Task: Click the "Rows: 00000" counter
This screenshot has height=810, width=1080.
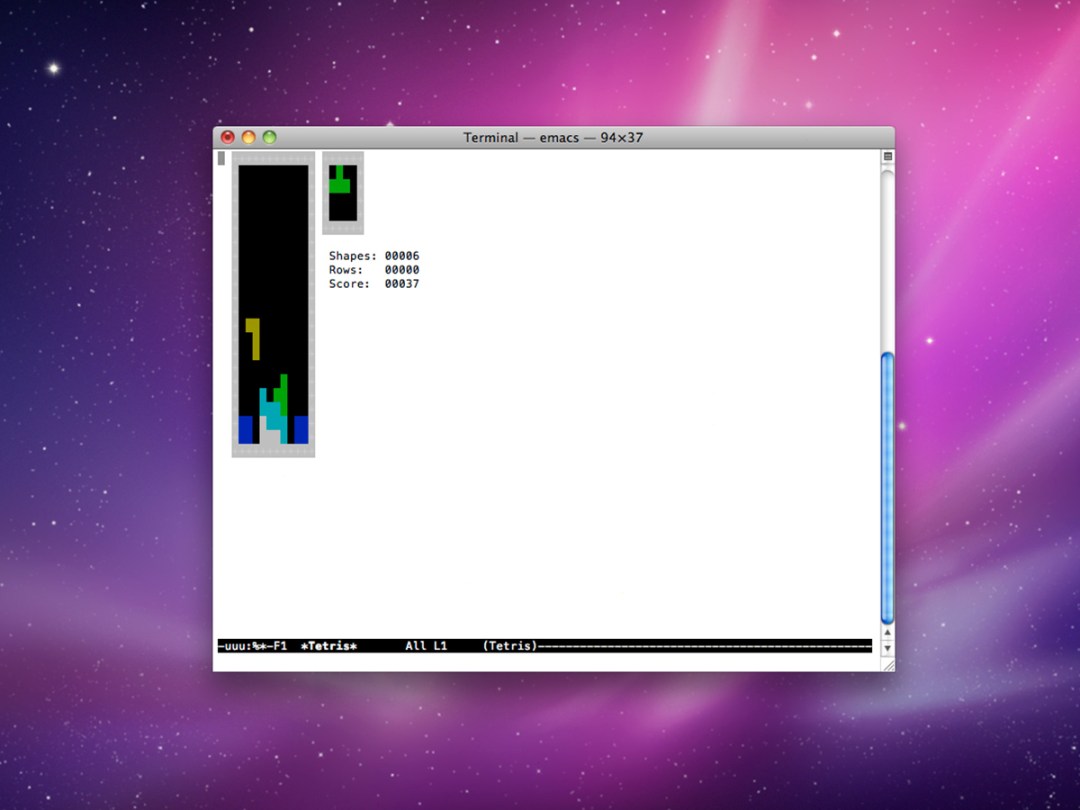Action: 374,269
